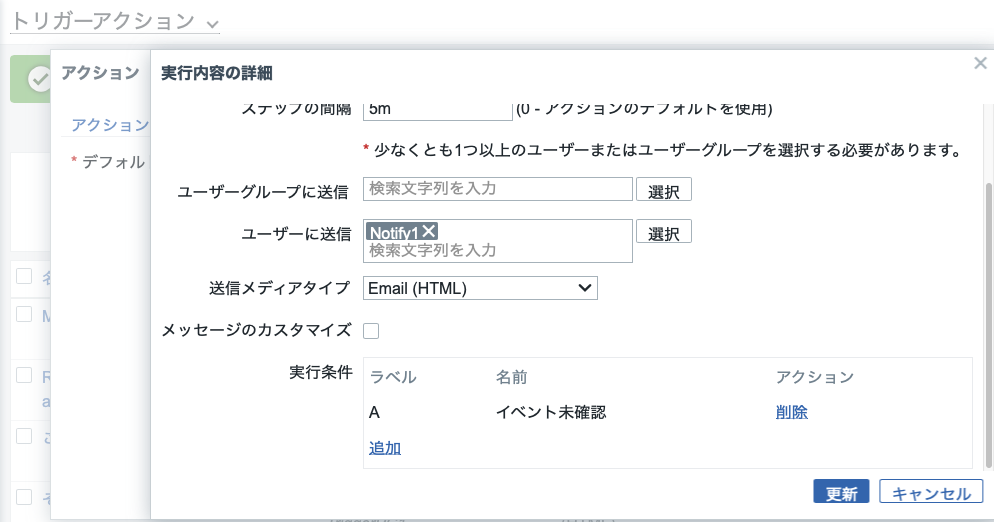Open the 送信メディアタイプ Email (HTML) dropdown
The width and height of the screenshot is (994, 522).
coord(480,288)
